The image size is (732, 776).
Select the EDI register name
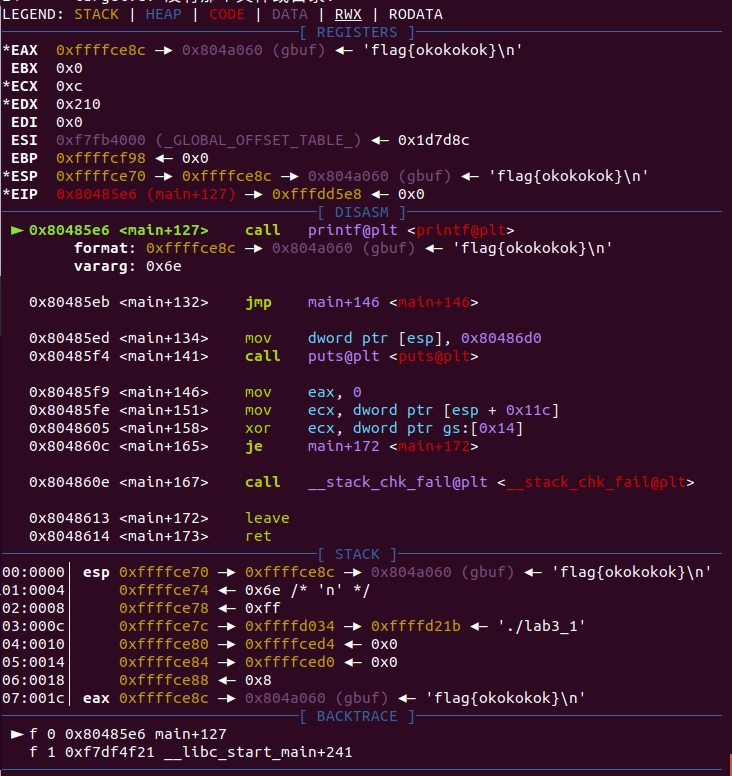coord(24,122)
